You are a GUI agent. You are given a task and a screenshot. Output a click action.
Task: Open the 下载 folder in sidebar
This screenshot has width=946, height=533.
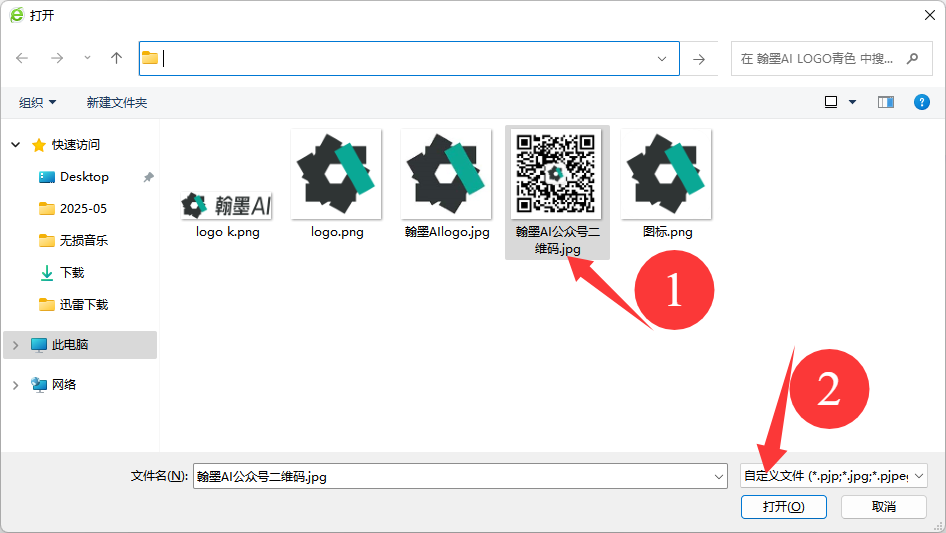point(72,272)
